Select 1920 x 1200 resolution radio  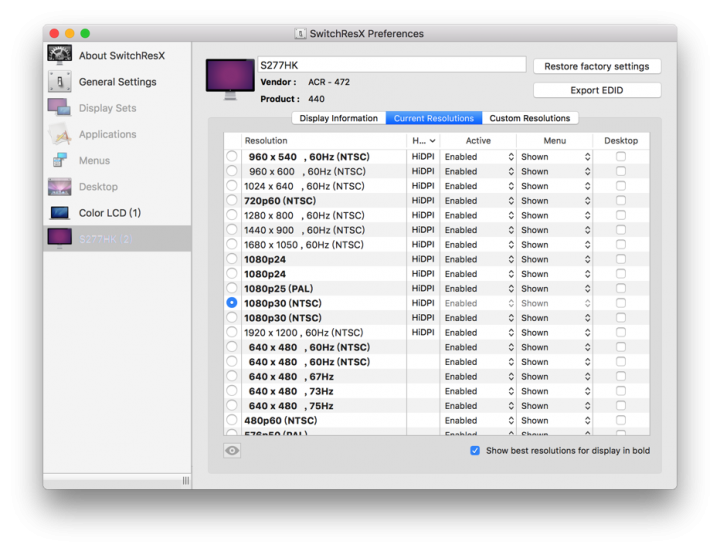pyautogui.click(x=232, y=332)
